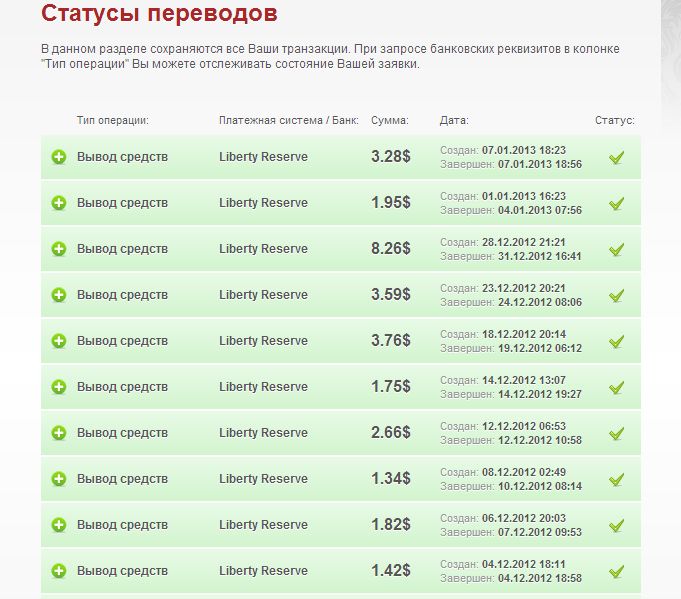Expand the 1.42$ withdrawal row plus icon
The width and height of the screenshot is (681, 599).
[59, 571]
